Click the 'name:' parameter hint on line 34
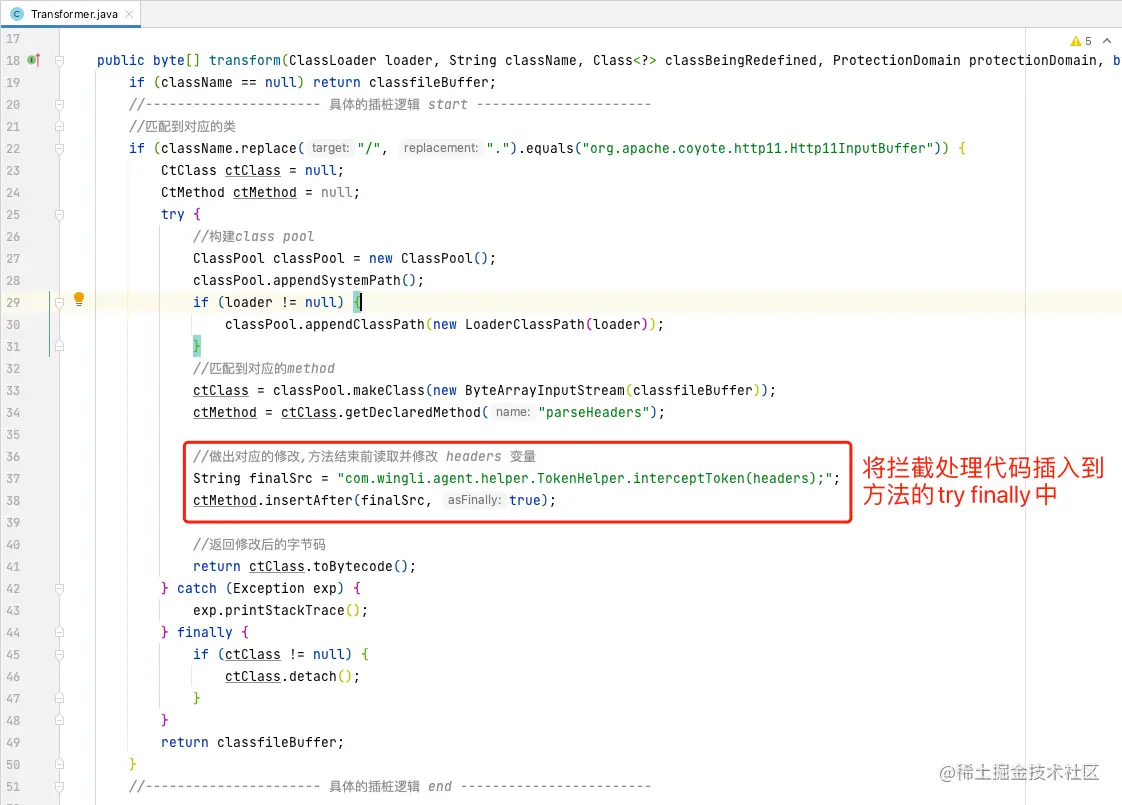 point(513,412)
